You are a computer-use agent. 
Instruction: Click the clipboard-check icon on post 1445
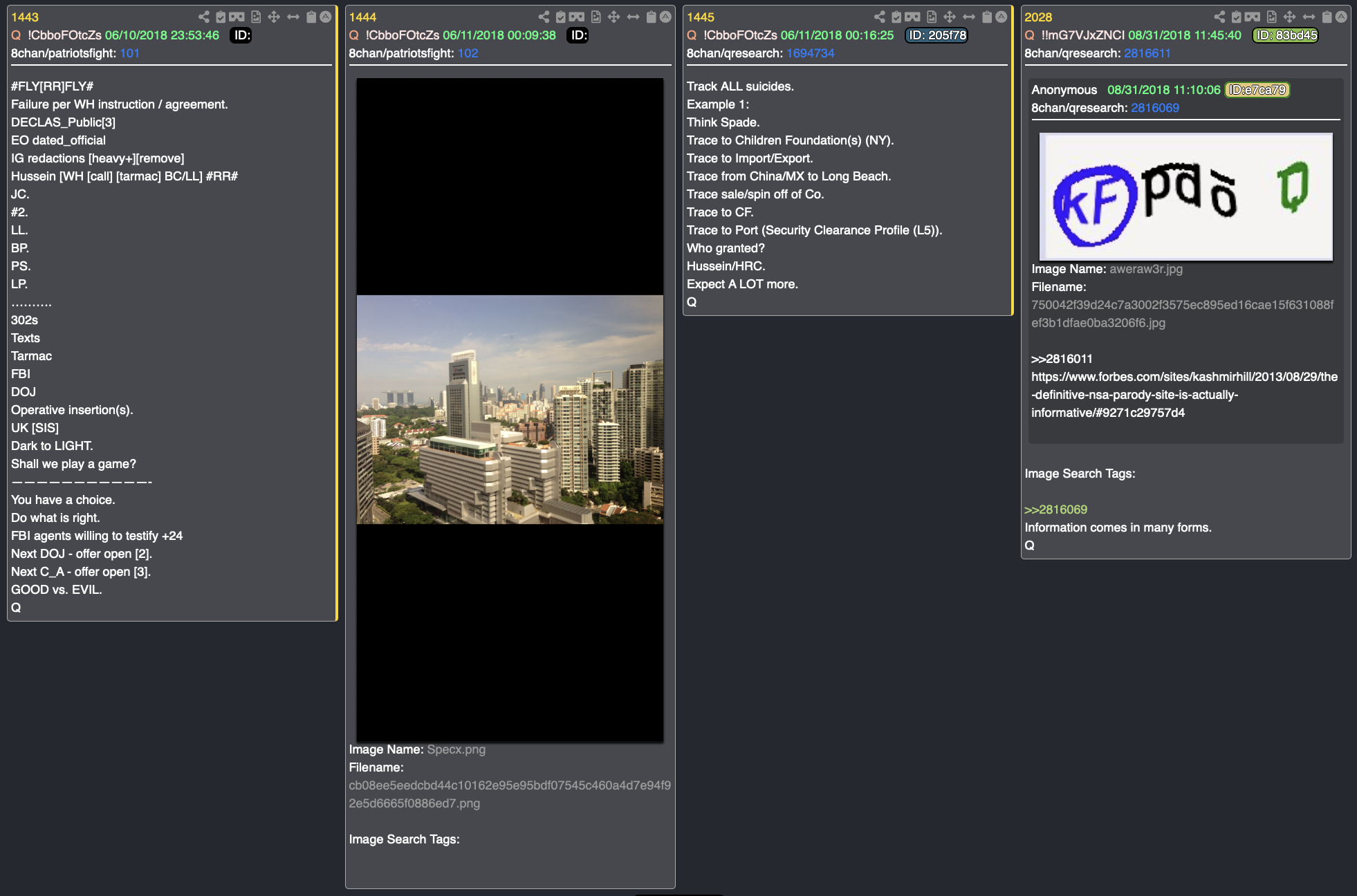click(896, 17)
